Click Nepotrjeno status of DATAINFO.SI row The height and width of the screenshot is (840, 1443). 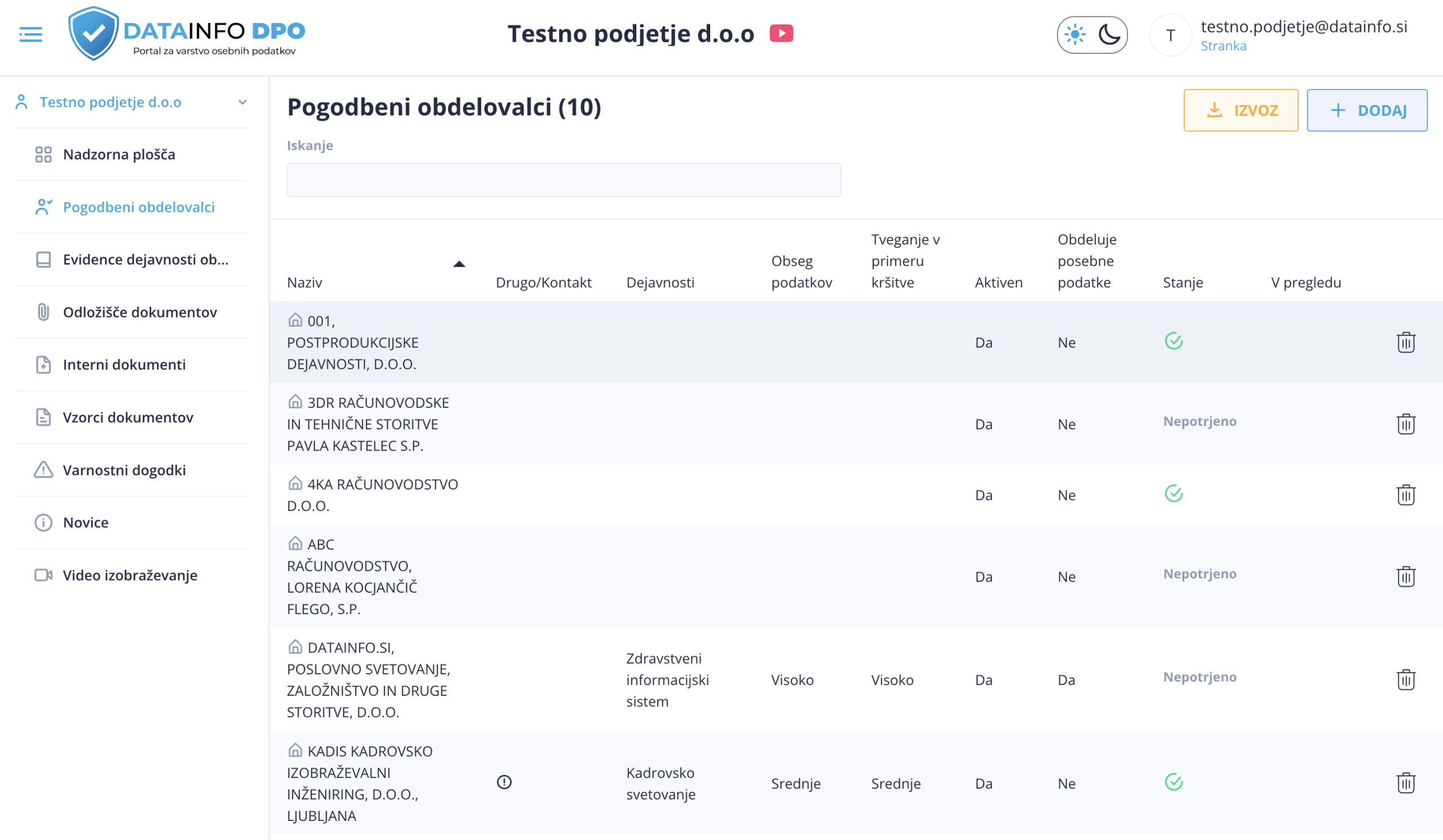(x=1199, y=677)
